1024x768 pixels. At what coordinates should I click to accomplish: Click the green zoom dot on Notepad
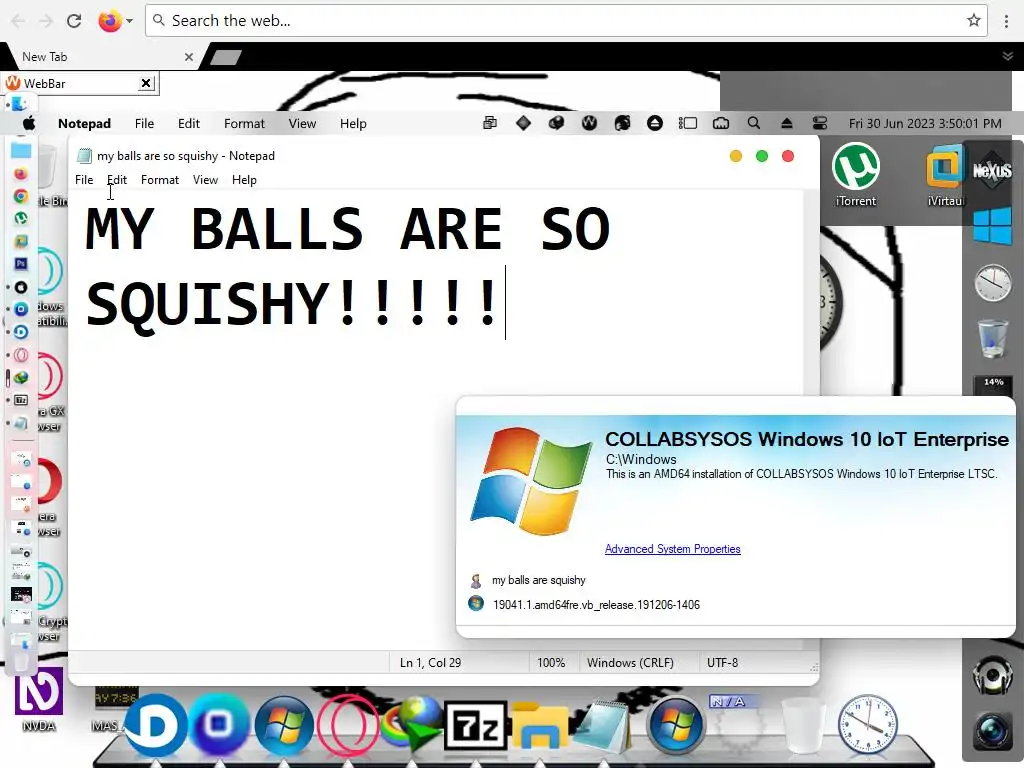point(761,156)
